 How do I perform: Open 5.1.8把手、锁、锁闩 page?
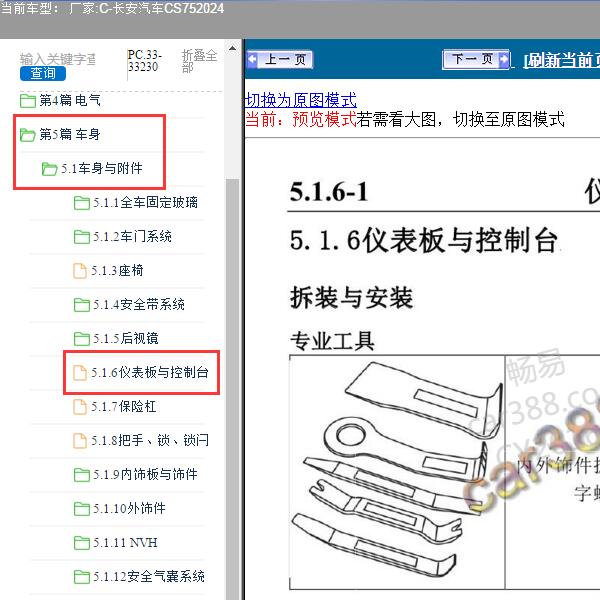coord(150,441)
